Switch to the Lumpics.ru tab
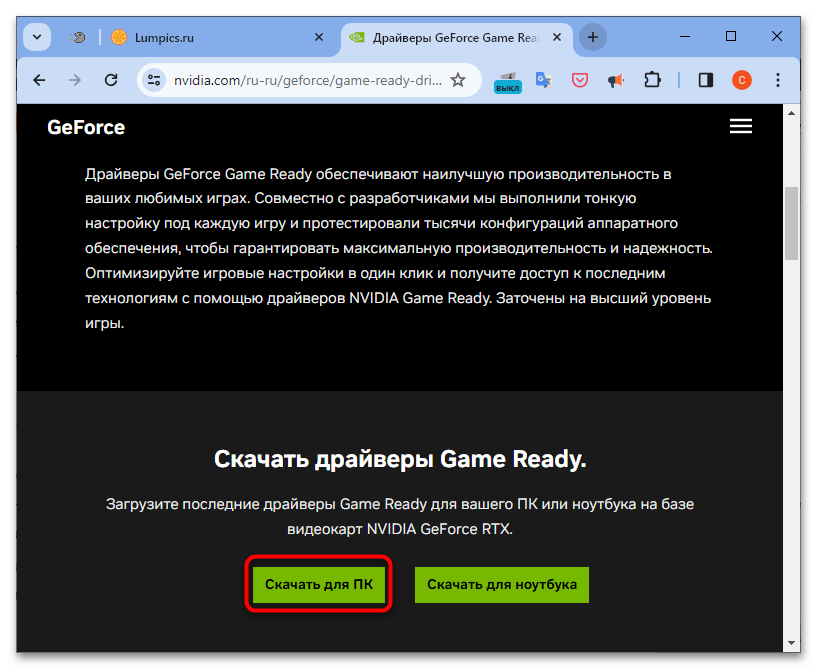Viewport: 817px width, 669px height. click(x=218, y=38)
